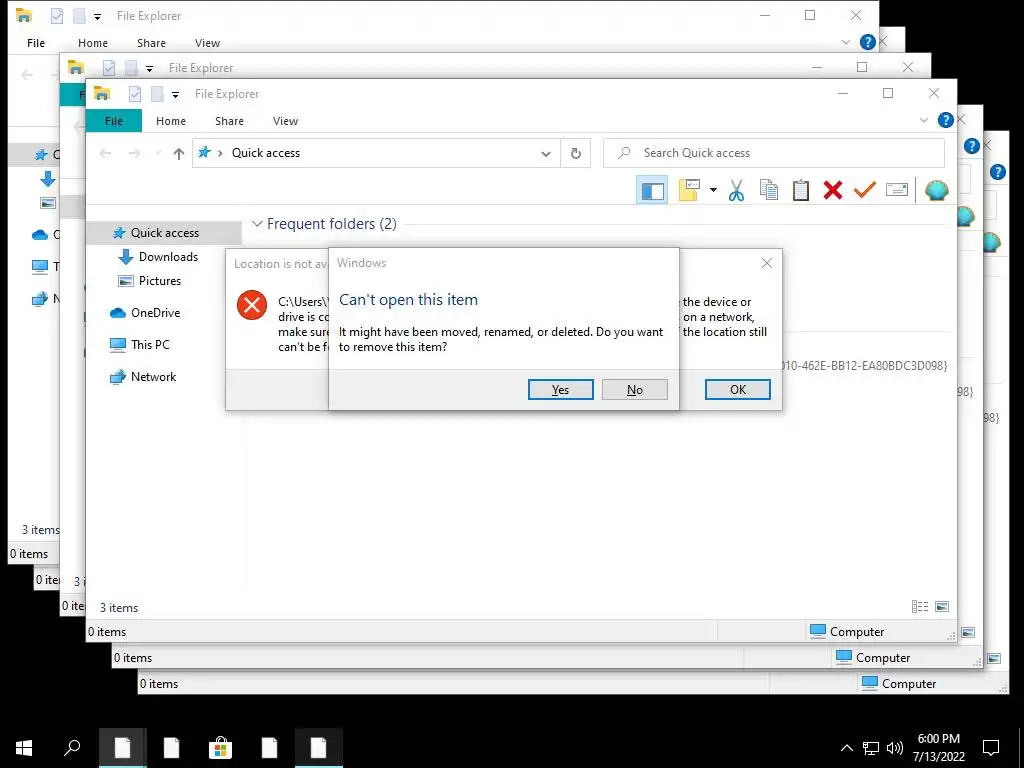Click the Search Quick access field
Image resolution: width=1024 pixels, height=768 pixels.
tap(773, 153)
